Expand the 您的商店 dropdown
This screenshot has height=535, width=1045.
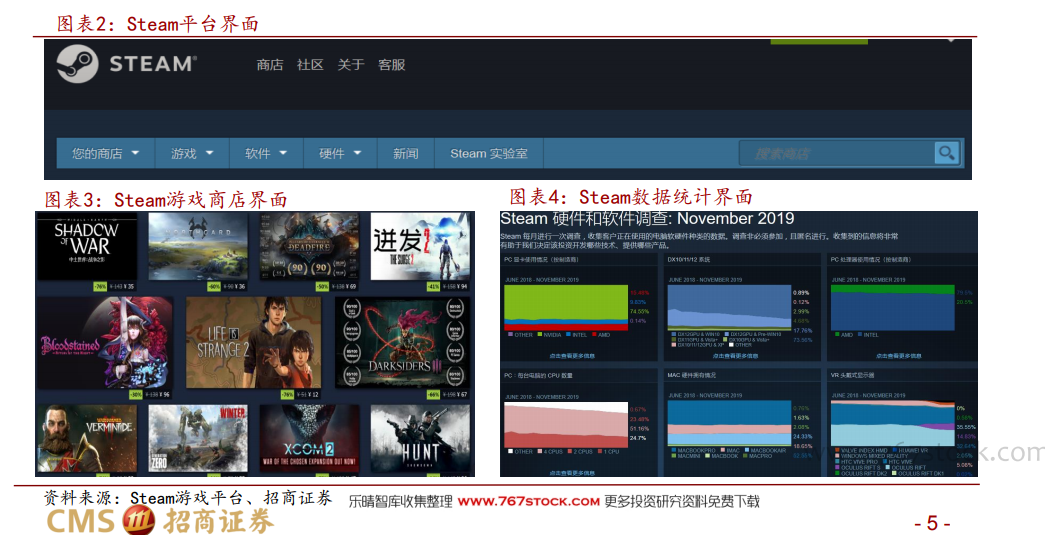click(x=106, y=153)
